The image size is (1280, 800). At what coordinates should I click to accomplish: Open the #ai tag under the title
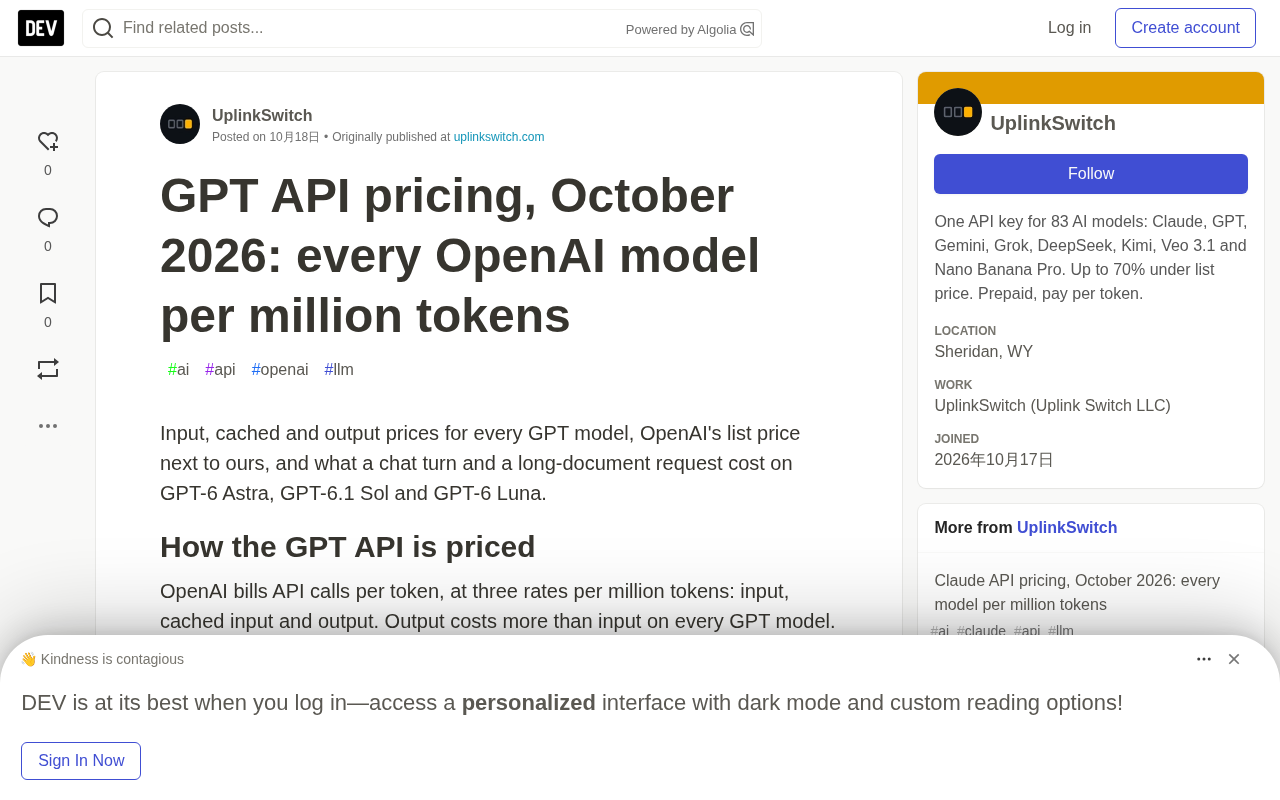pos(178,370)
